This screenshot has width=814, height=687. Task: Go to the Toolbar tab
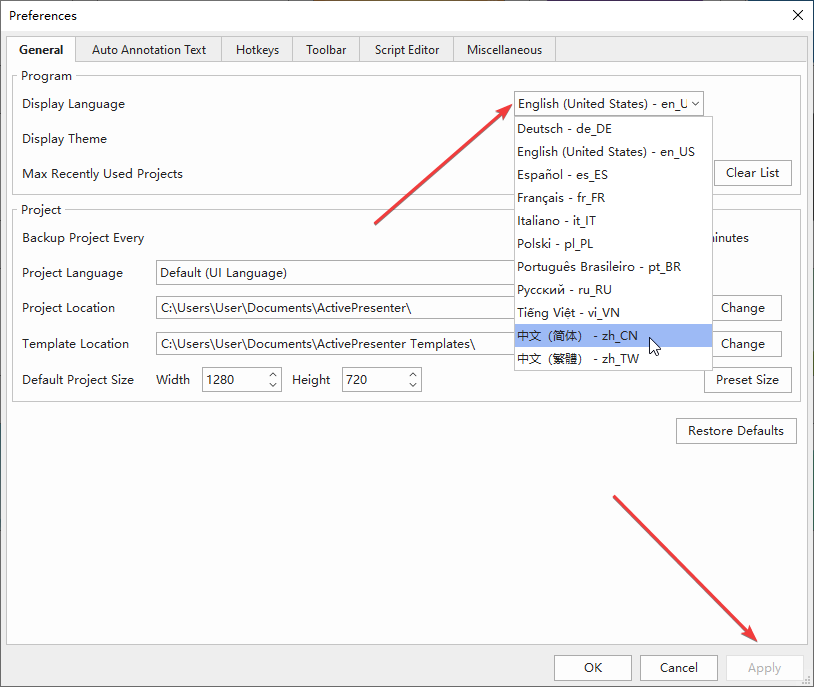pos(326,50)
